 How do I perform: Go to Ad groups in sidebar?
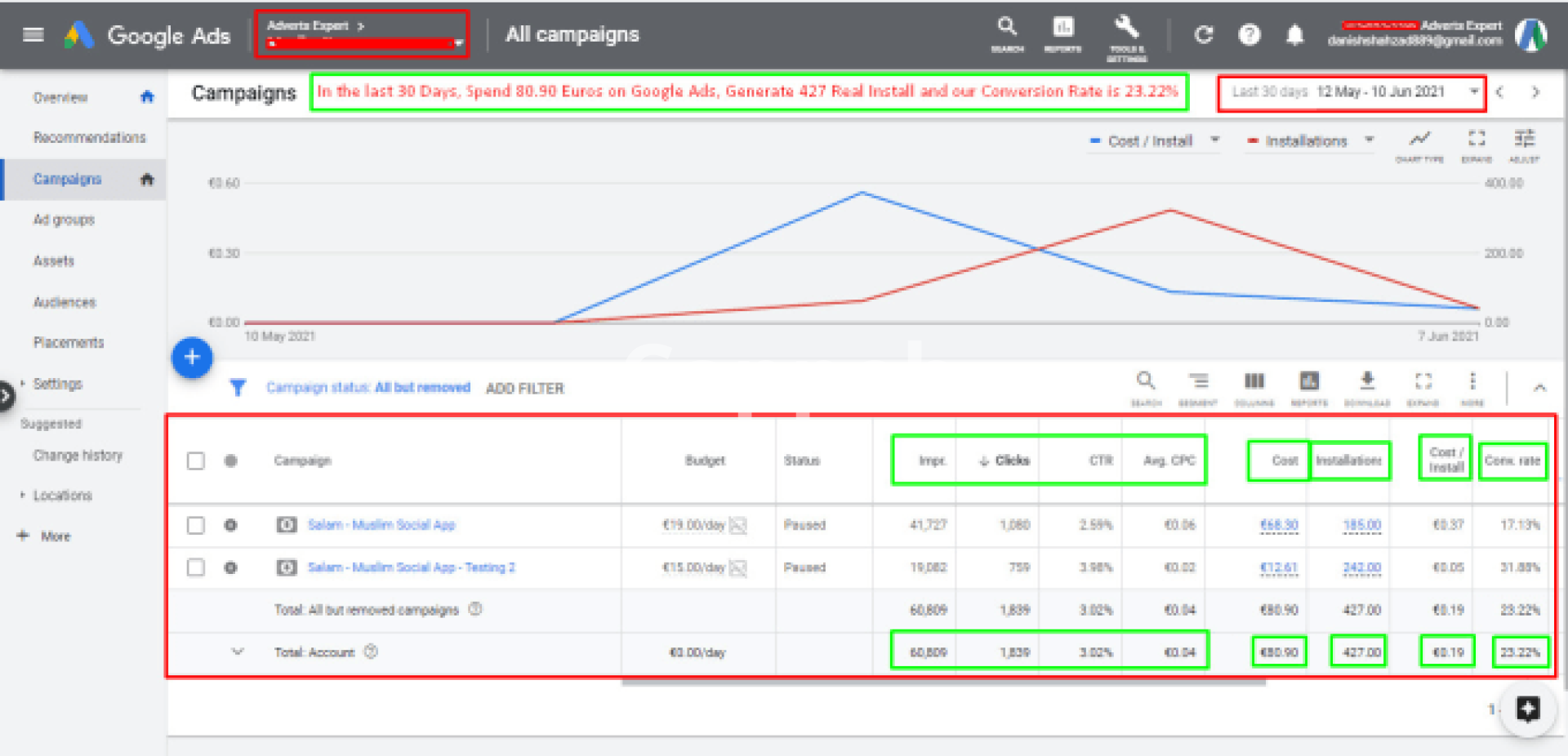pyautogui.click(x=64, y=220)
